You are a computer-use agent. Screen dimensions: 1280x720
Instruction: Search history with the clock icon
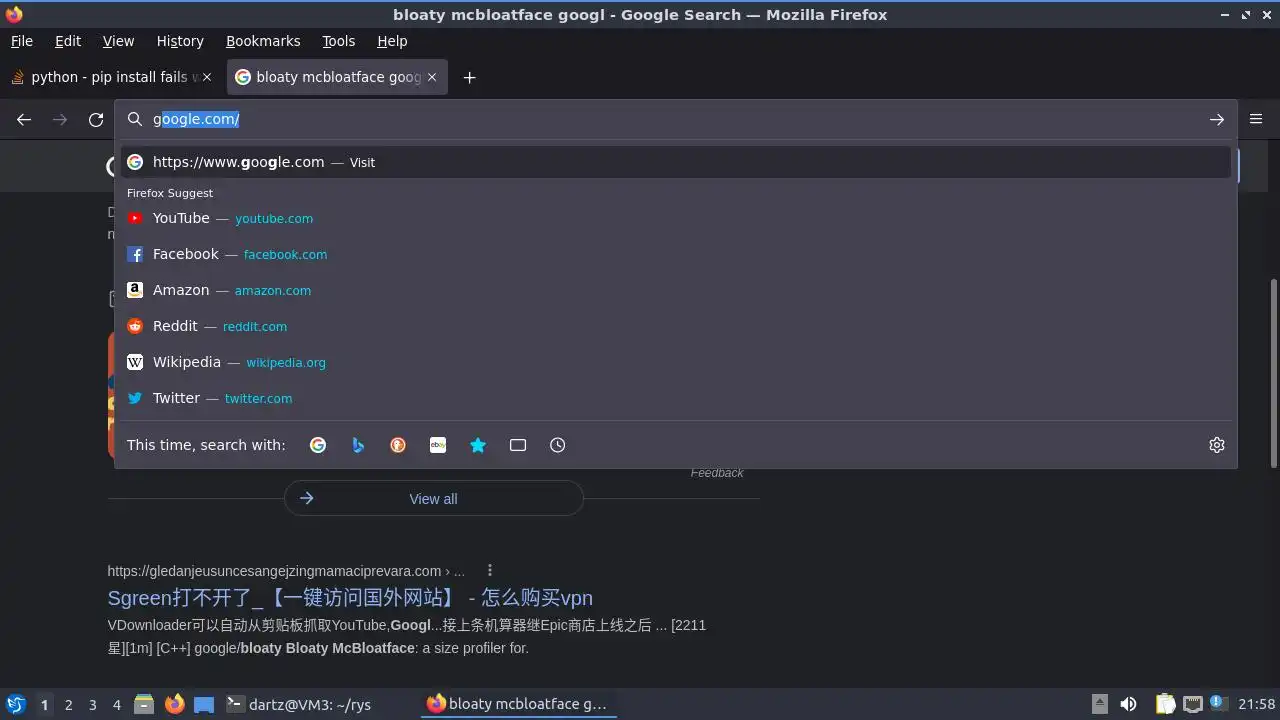[558, 445]
